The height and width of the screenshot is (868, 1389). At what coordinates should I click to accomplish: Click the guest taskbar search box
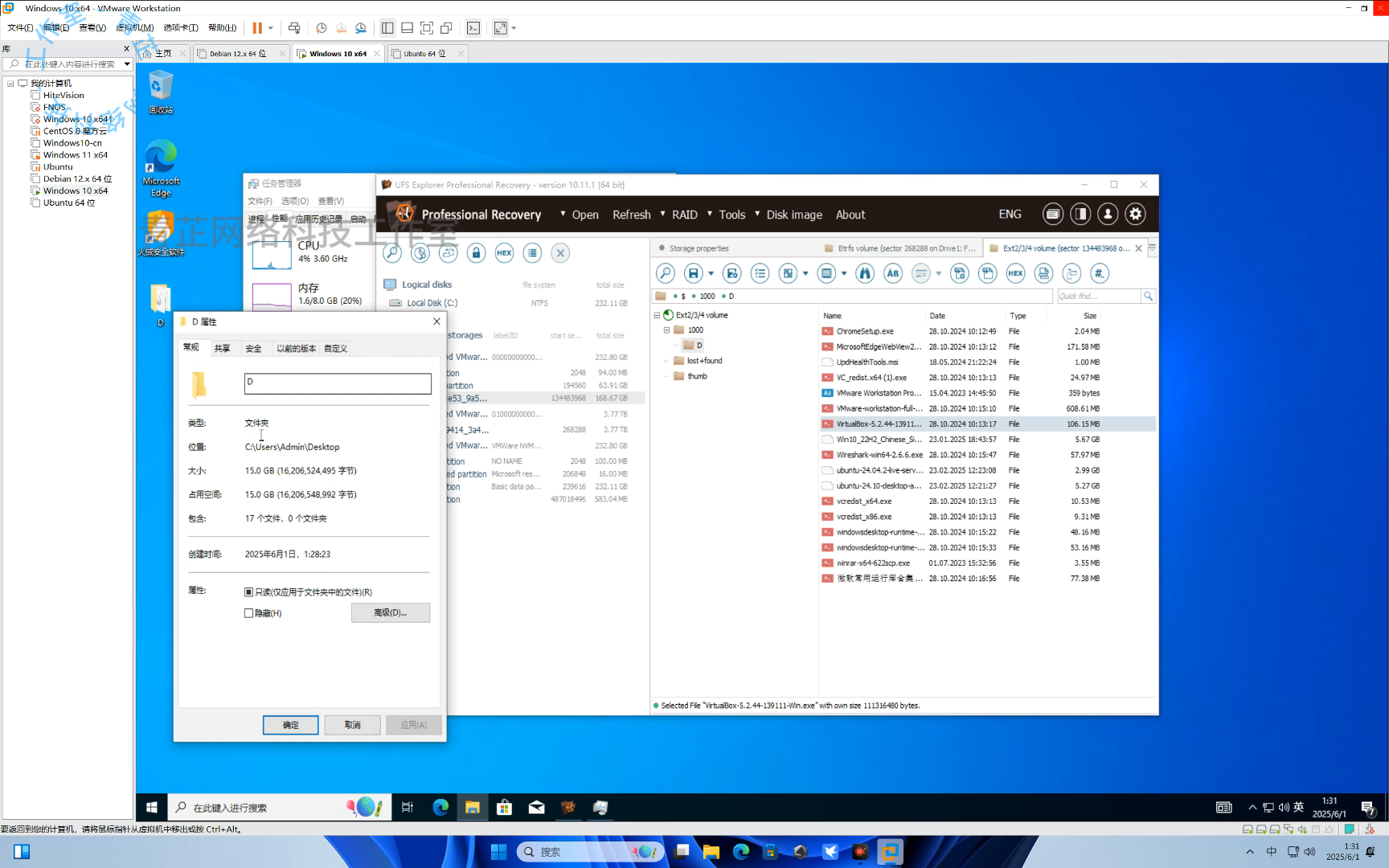tap(280, 807)
